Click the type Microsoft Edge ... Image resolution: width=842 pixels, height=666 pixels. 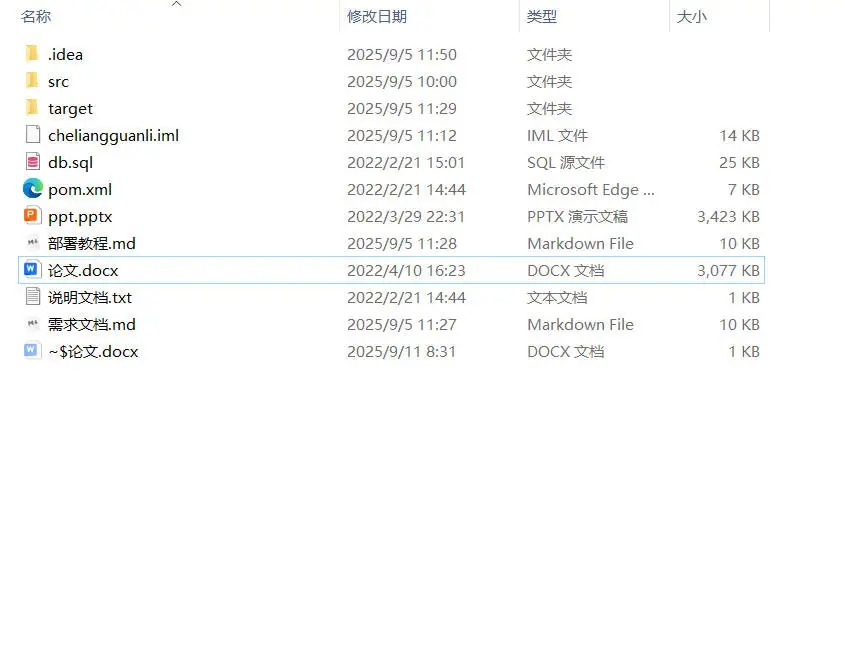click(x=591, y=190)
